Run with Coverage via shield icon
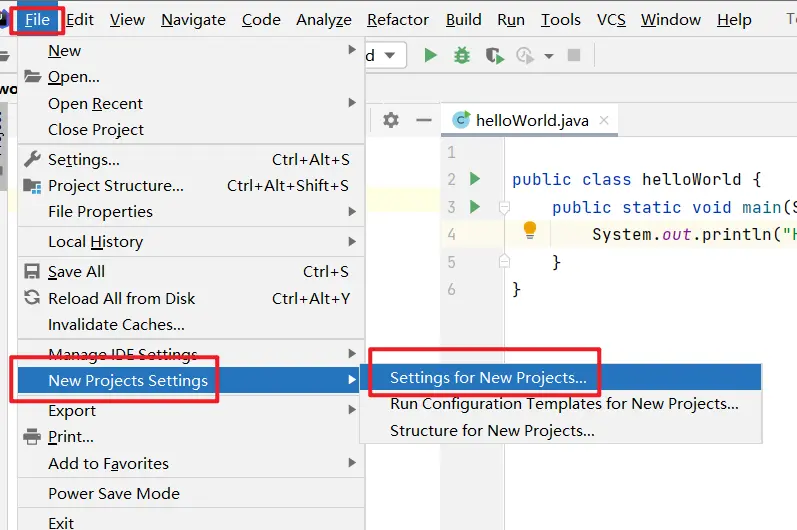The width and height of the screenshot is (797, 530). pos(493,56)
